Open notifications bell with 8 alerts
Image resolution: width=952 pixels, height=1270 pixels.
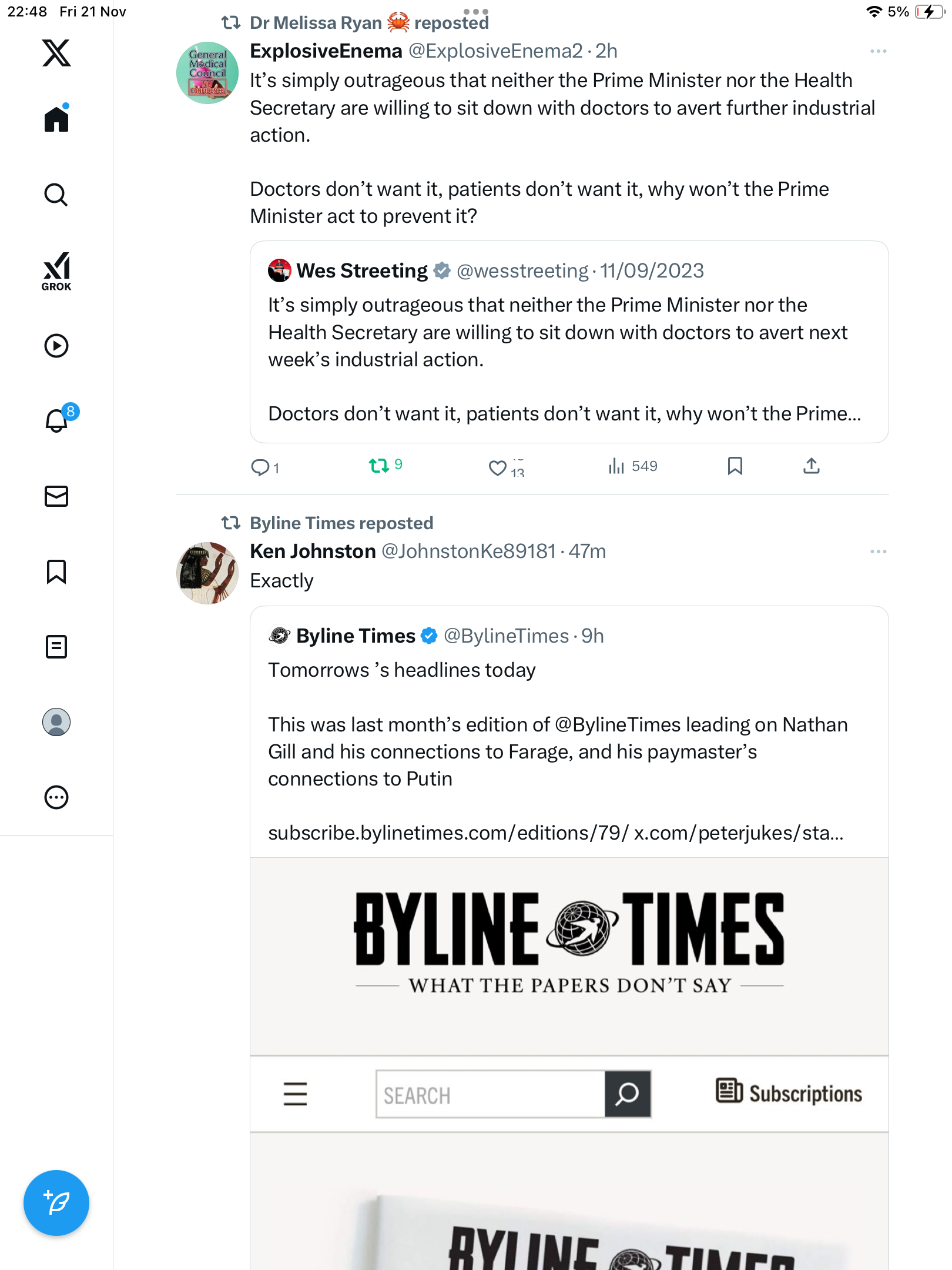coord(58,420)
